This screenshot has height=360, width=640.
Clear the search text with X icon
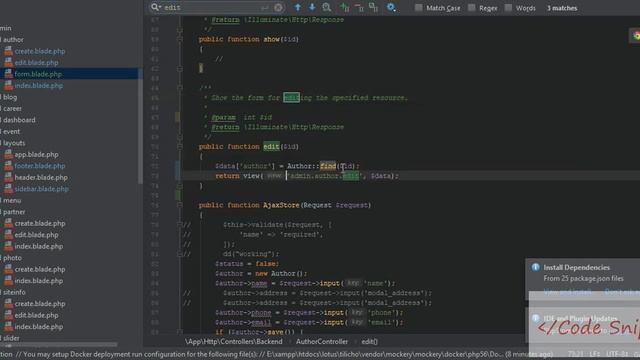tap(278, 8)
